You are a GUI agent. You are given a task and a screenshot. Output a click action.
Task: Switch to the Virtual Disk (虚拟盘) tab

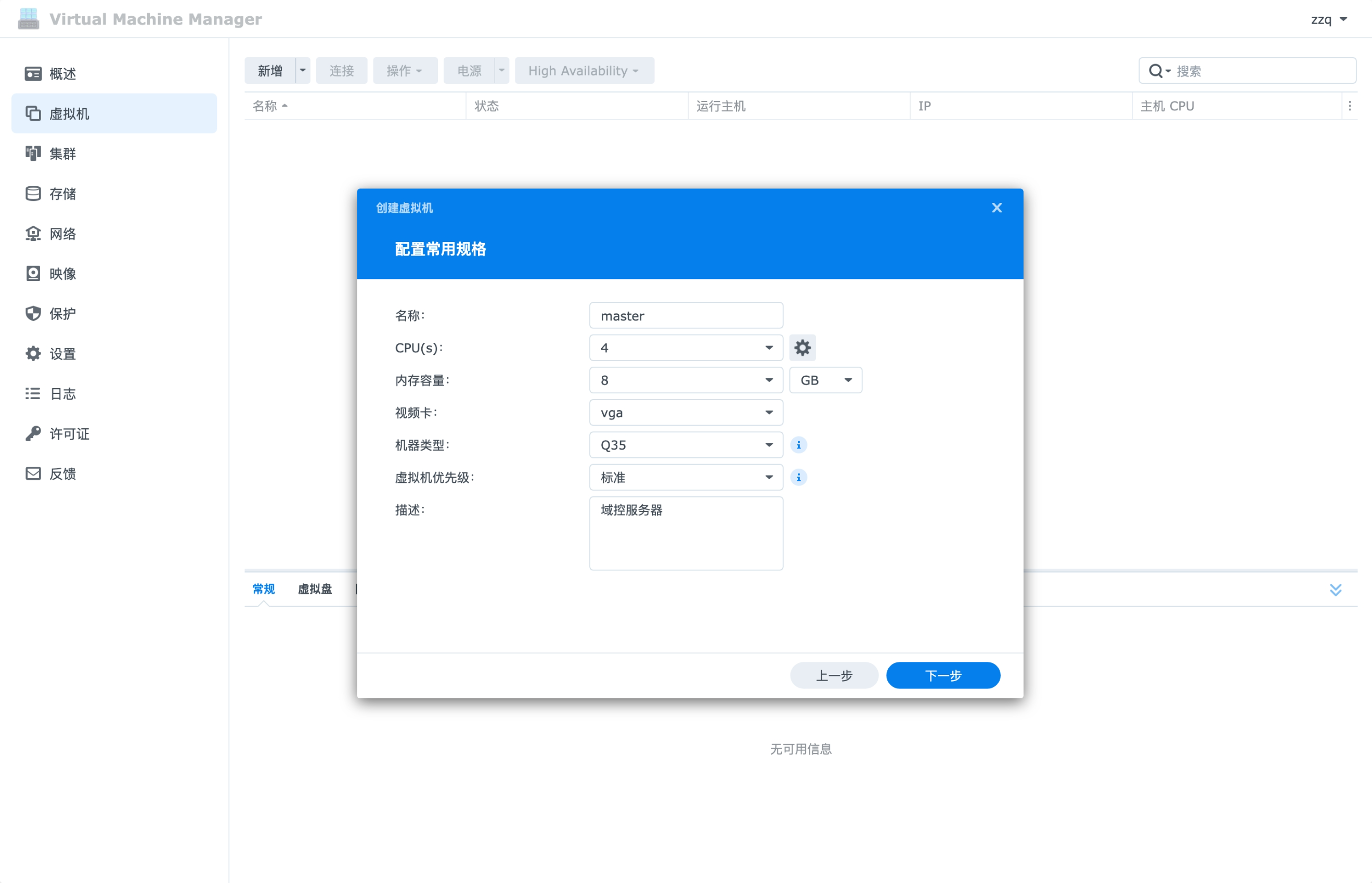pyautogui.click(x=315, y=589)
